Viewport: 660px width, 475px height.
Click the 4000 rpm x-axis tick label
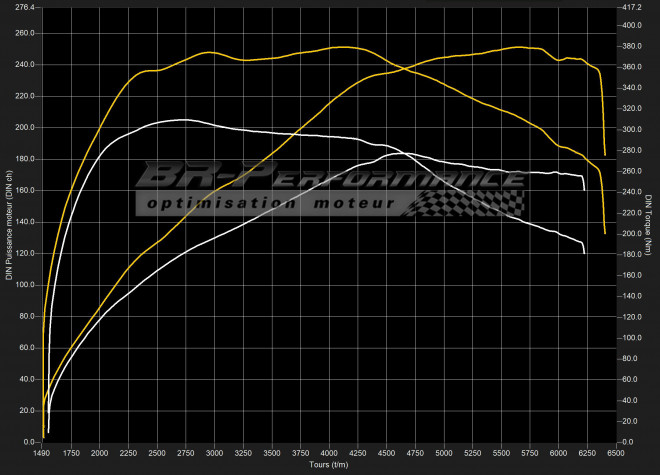click(x=329, y=453)
